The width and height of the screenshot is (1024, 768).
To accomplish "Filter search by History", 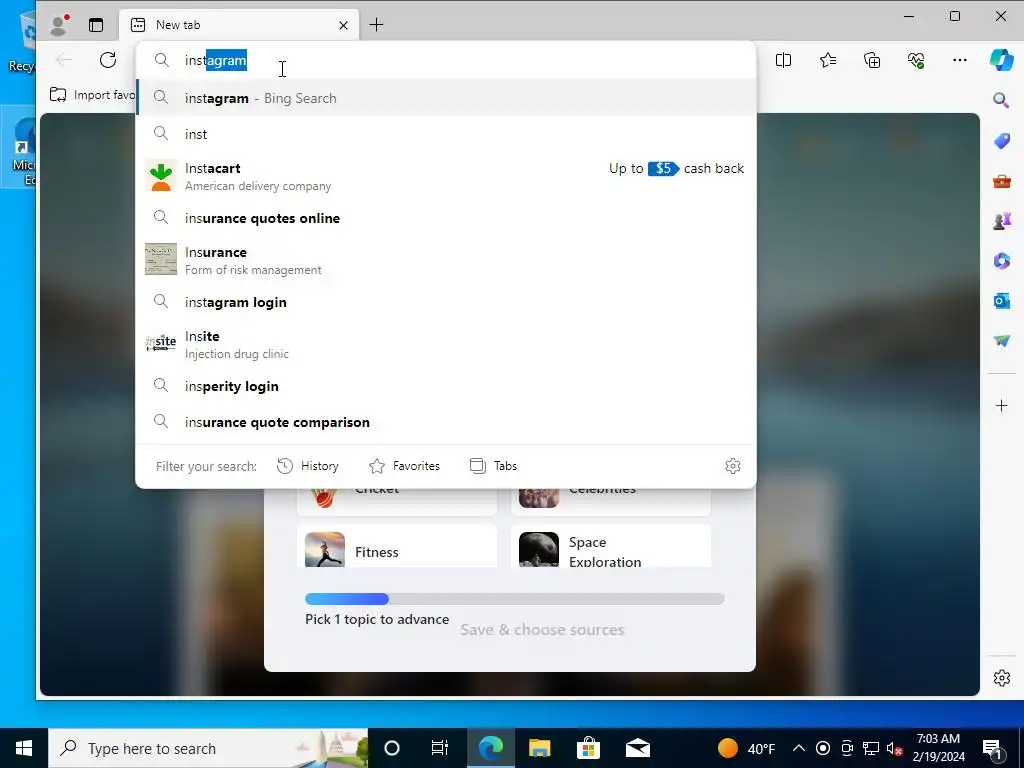I will (x=308, y=466).
